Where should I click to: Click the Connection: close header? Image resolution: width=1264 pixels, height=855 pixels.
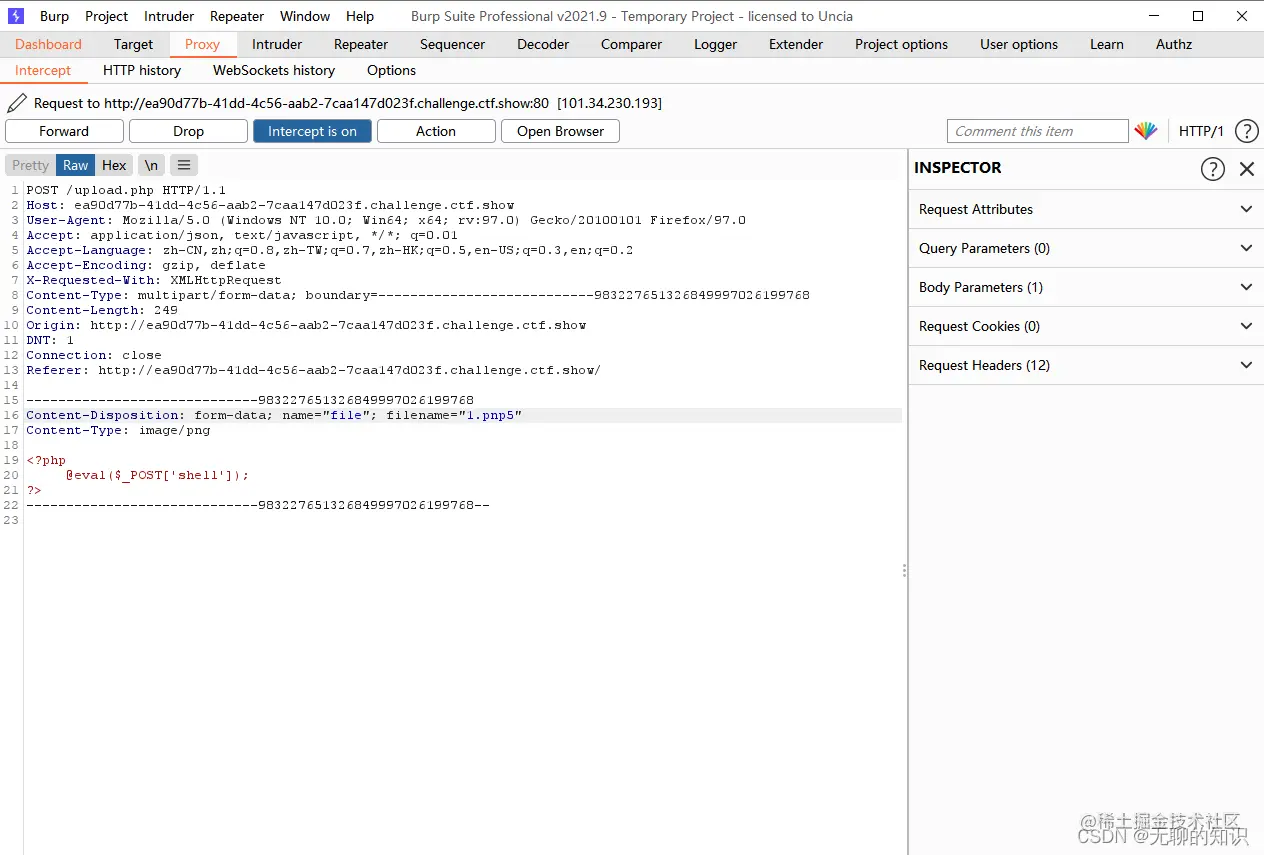pyautogui.click(x=94, y=355)
